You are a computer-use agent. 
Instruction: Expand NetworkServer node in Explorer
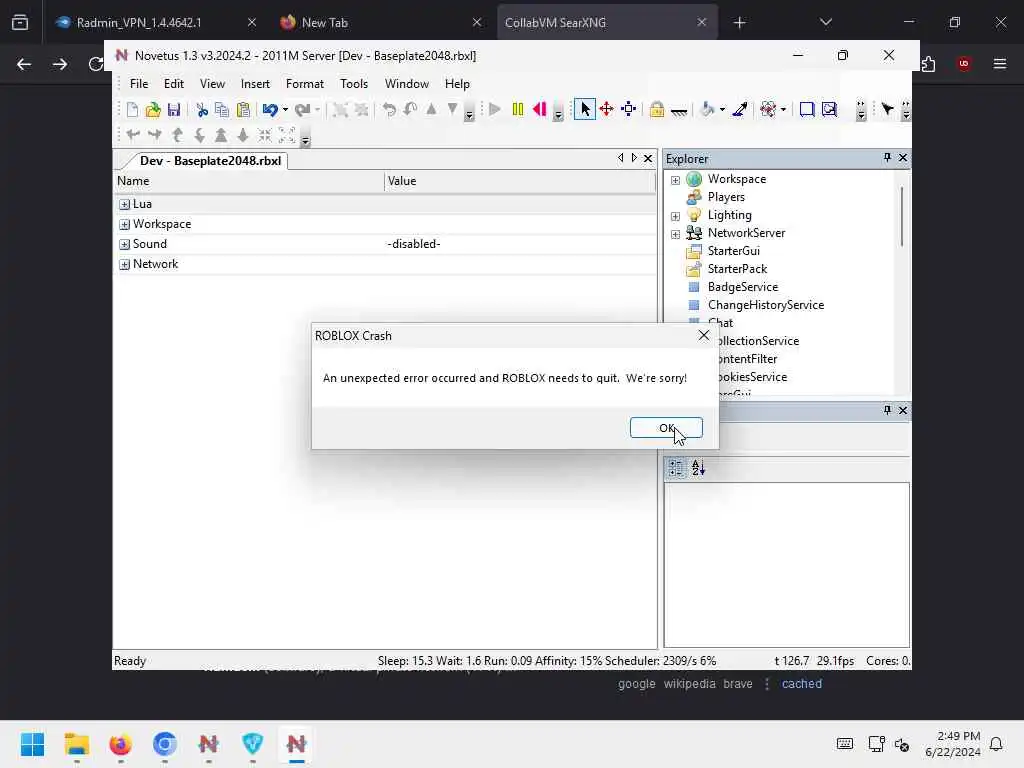(675, 234)
